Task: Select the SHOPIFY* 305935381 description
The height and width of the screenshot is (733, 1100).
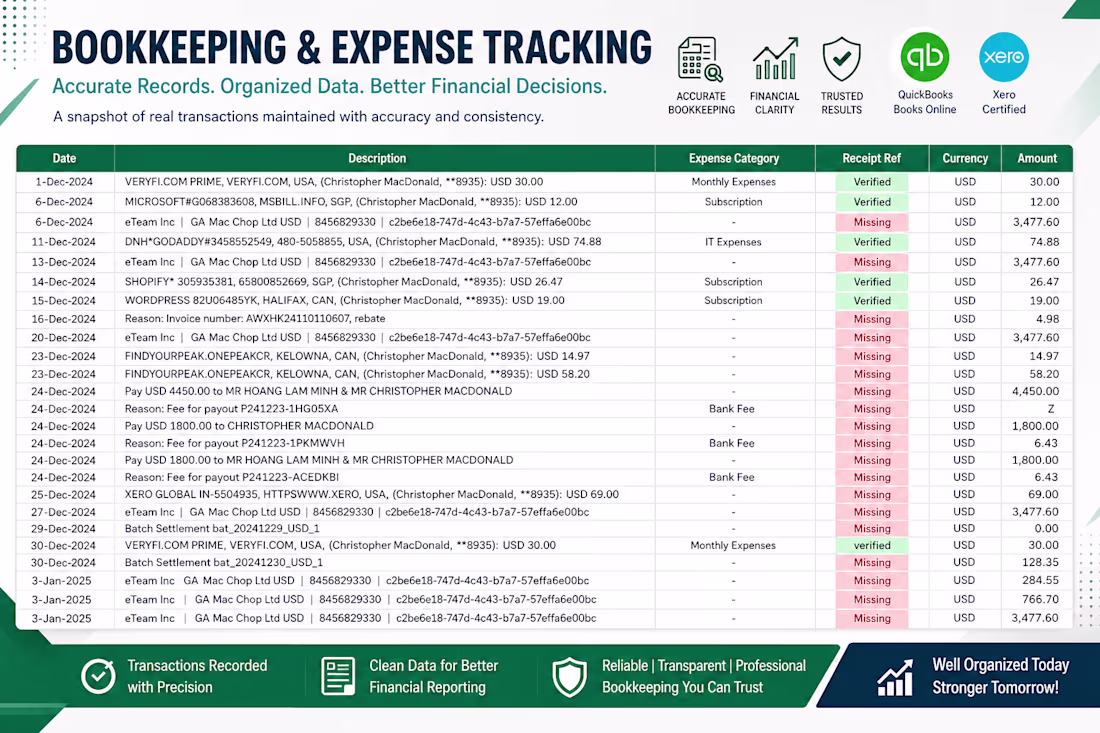Action: tap(344, 282)
